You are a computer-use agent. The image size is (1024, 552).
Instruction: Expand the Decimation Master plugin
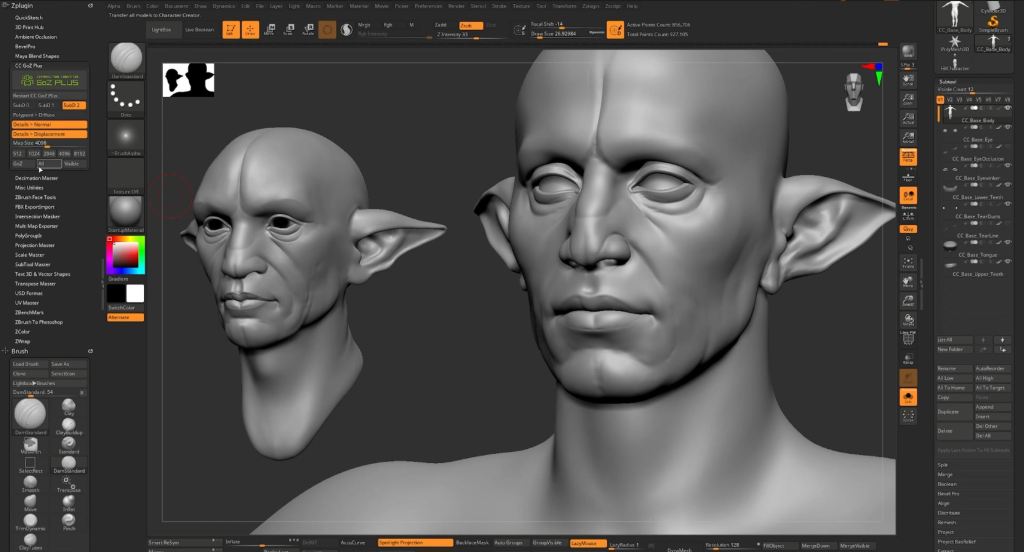(37, 178)
